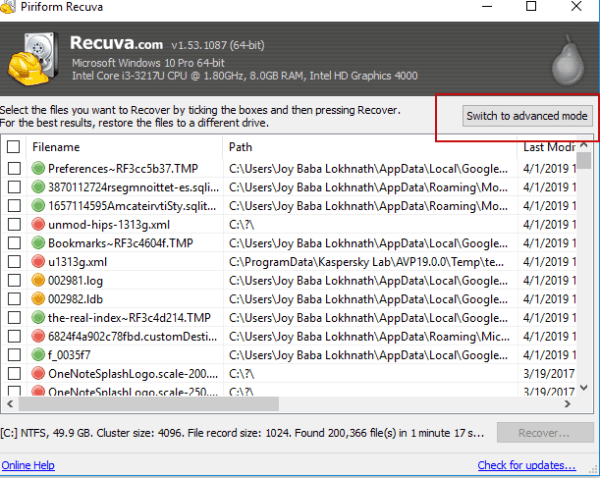Click green status dot for 3870112724rsegmnoittet-es.sqli
This screenshot has height=478, width=600.
(38, 187)
